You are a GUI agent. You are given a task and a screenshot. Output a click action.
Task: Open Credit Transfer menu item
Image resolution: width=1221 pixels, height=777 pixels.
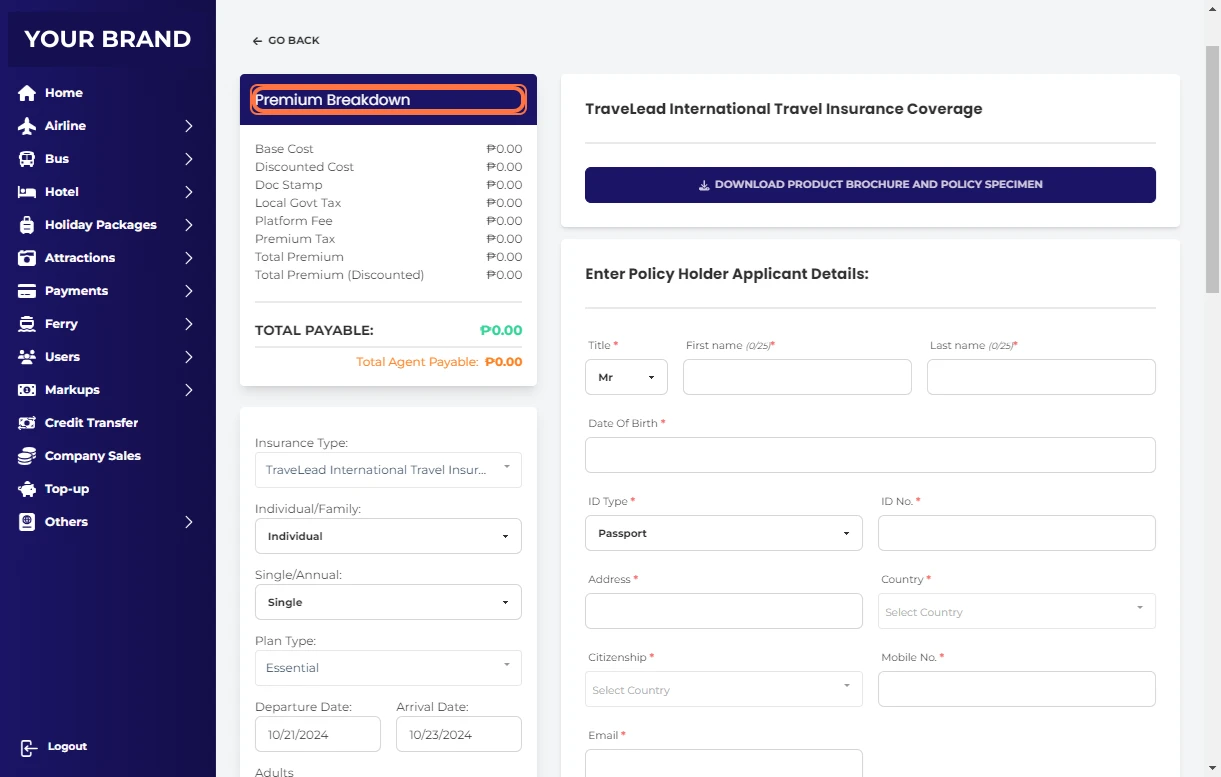pyautogui.click(x=91, y=423)
